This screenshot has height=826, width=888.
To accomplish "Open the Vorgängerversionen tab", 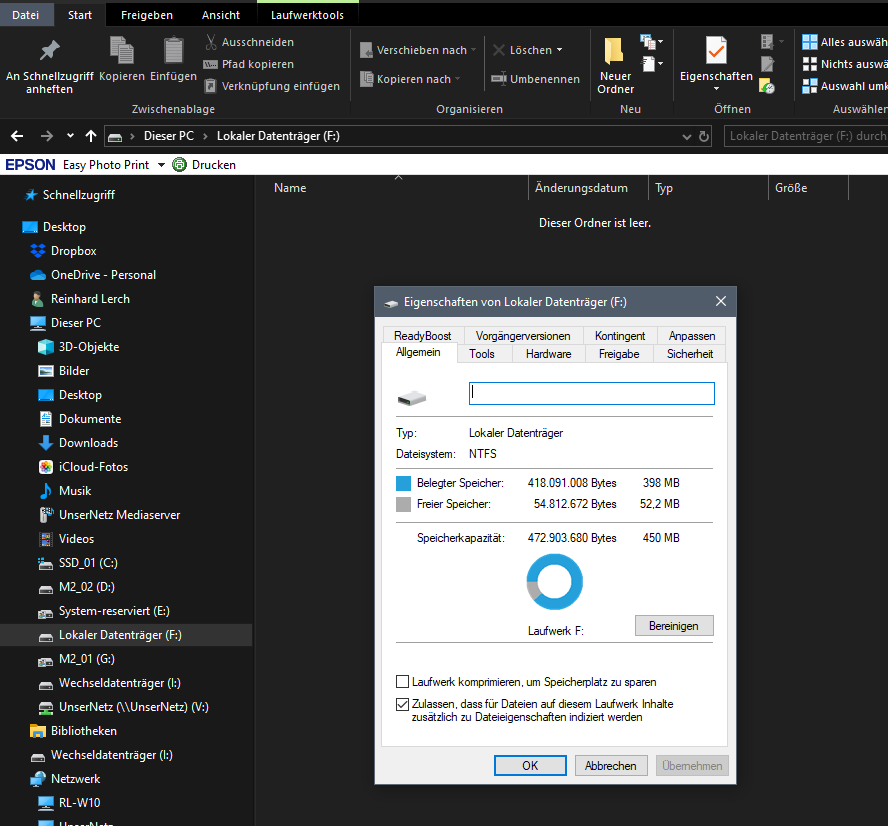I will coord(523,336).
